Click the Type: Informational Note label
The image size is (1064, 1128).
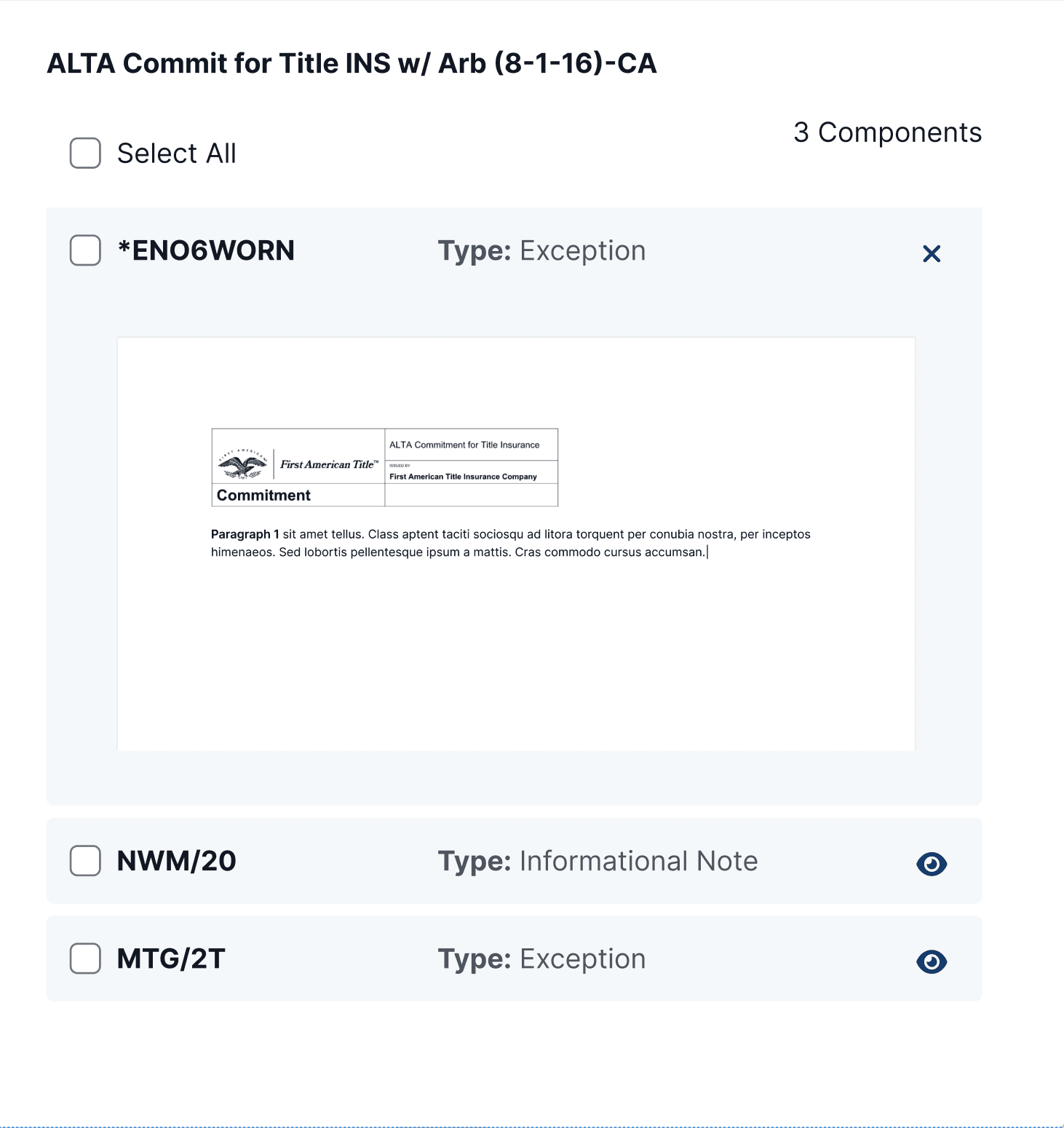pyautogui.click(x=597, y=861)
